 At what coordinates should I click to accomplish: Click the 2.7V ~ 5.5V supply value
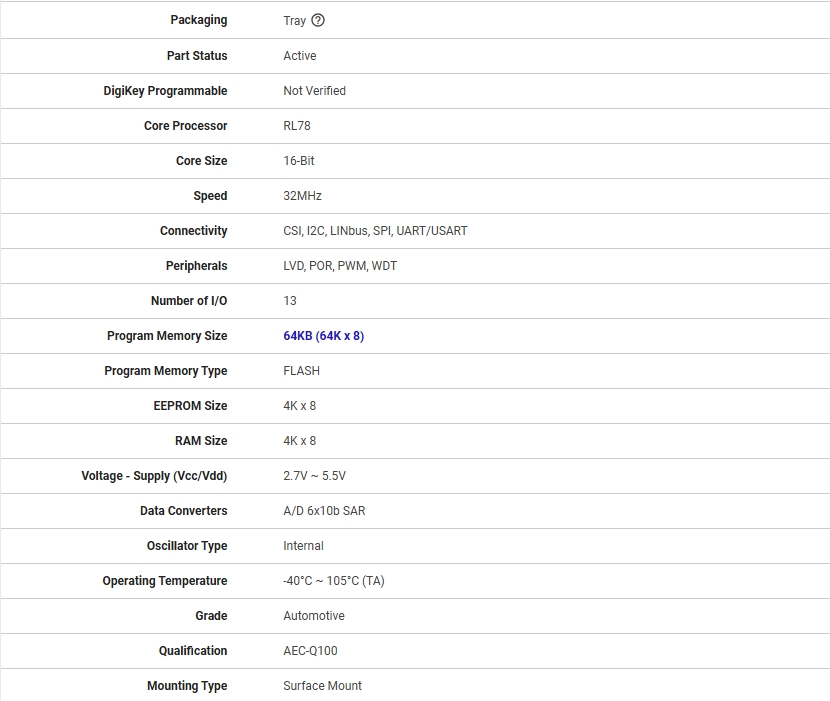pos(314,476)
